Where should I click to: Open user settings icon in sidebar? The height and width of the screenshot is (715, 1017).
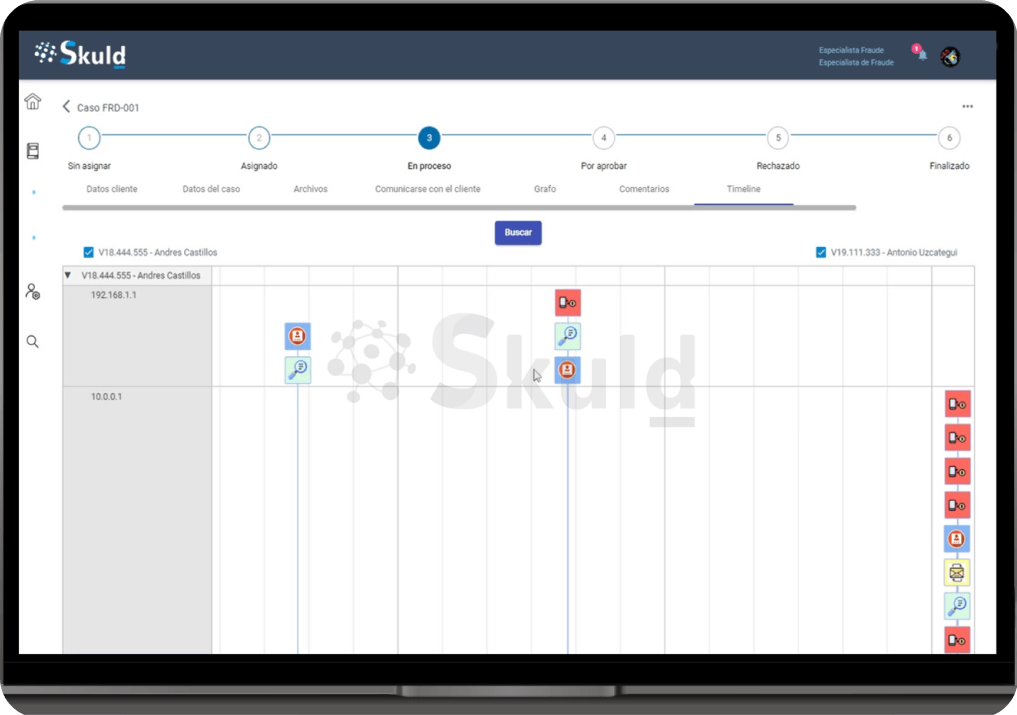pos(33,292)
